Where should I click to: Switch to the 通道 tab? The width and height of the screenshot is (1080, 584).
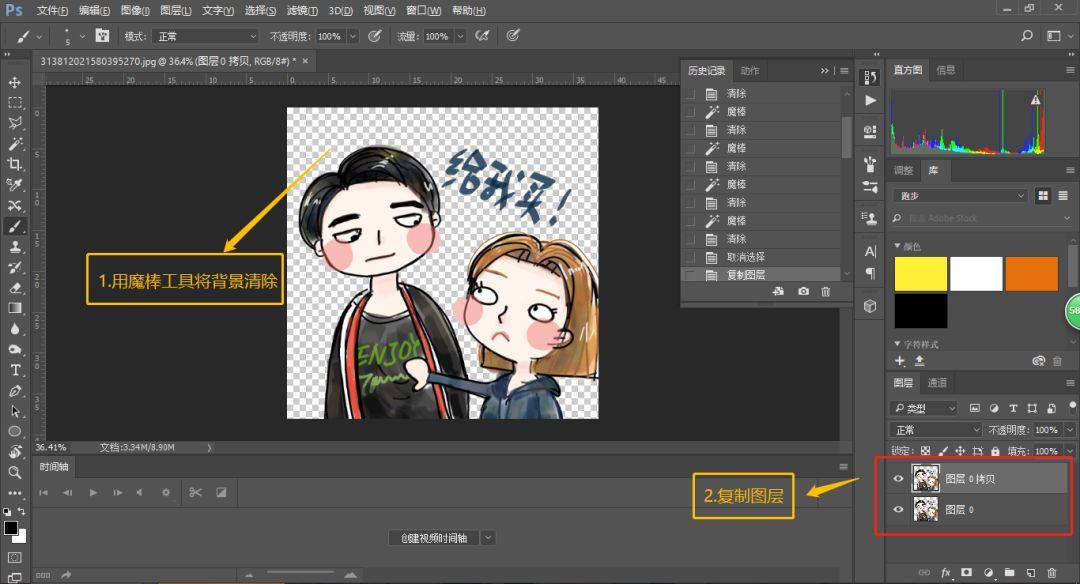(x=937, y=383)
